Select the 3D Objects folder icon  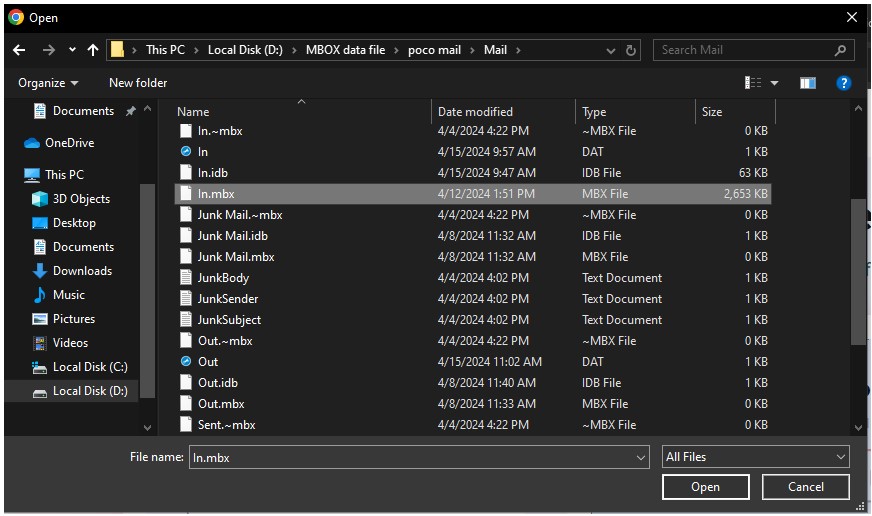(x=40, y=199)
